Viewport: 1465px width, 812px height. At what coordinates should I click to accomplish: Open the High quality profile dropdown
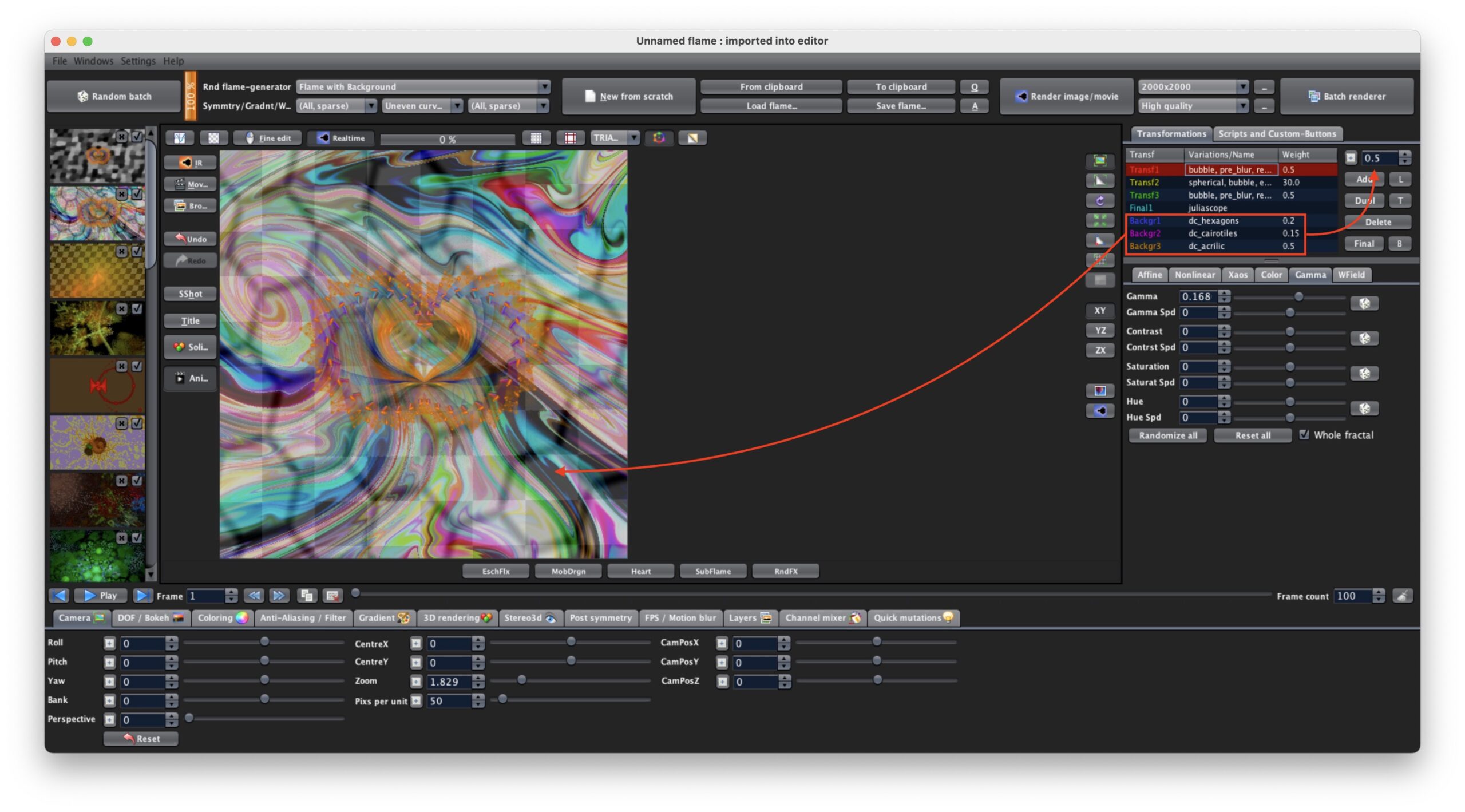[x=1193, y=106]
